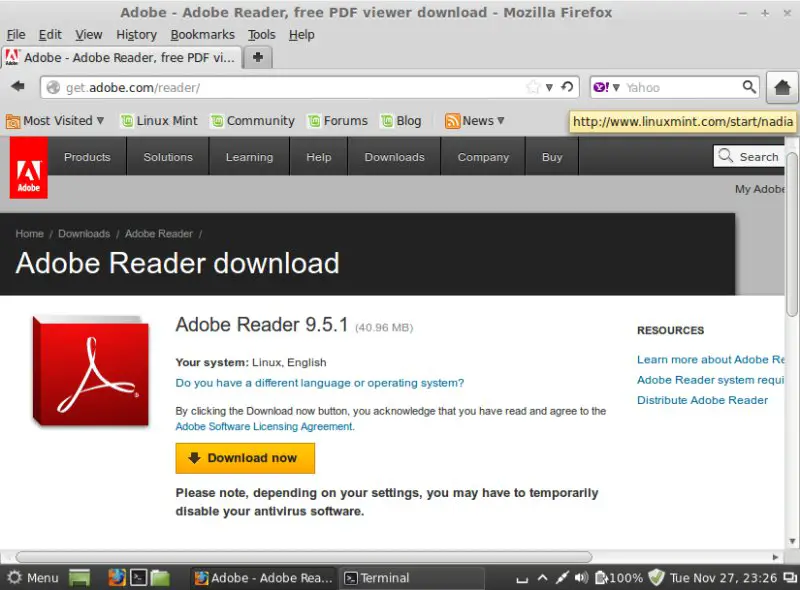The height and width of the screenshot is (590, 800).
Task: Open the different language or operating system link
Action: tap(319, 383)
